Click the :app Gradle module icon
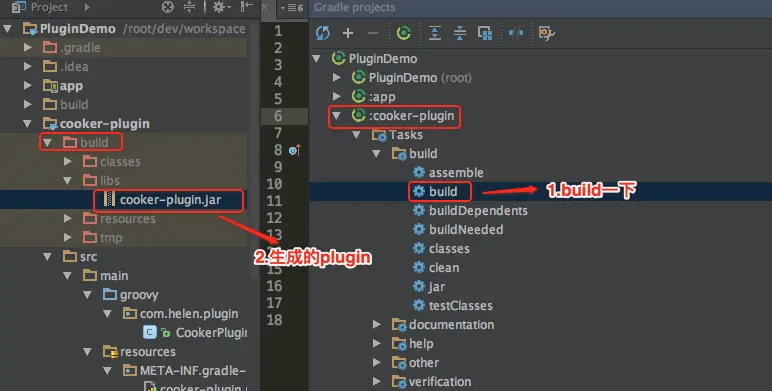The height and width of the screenshot is (391, 772). click(358, 96)
